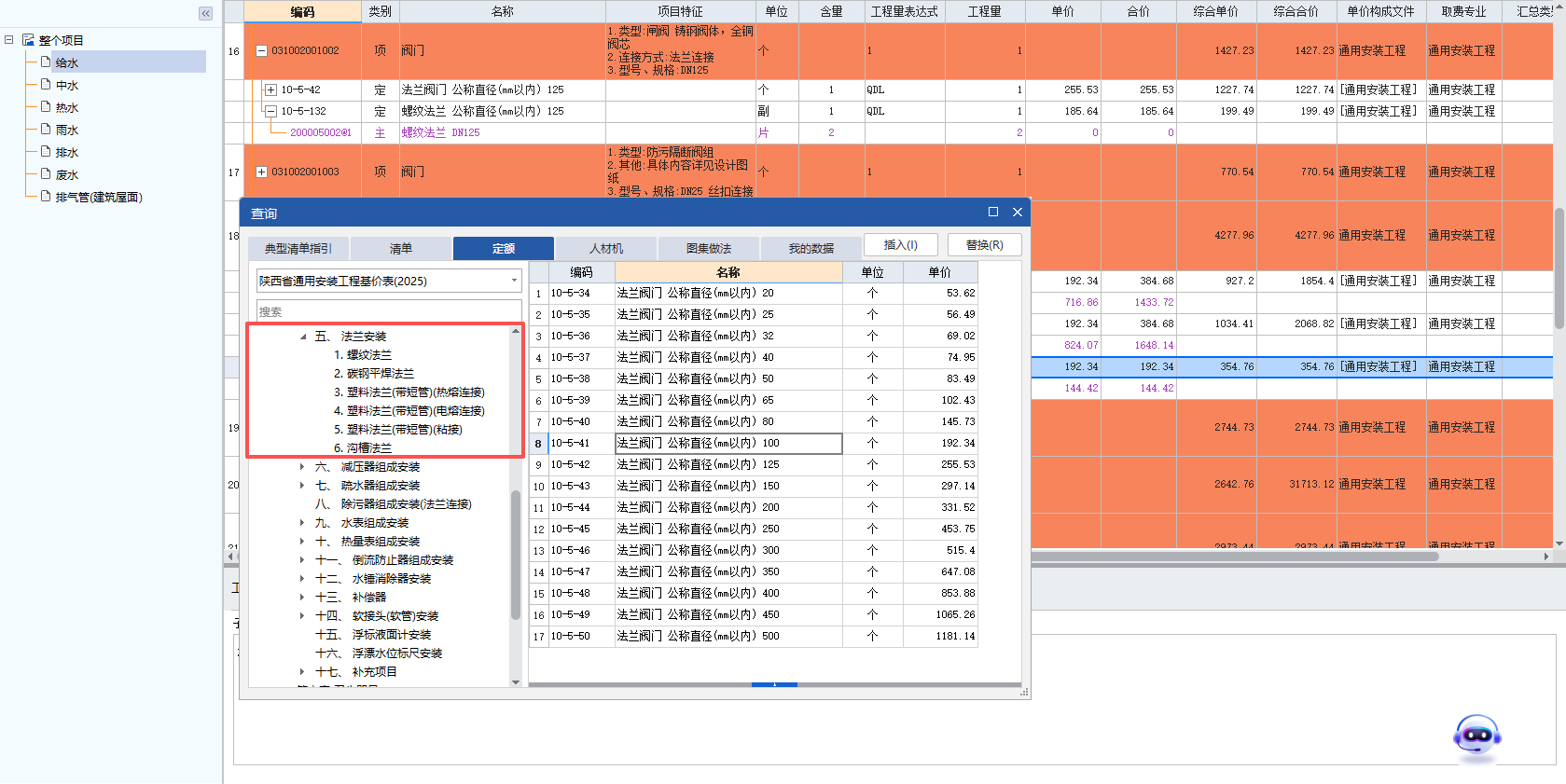Switch to the 典型清单指引 tab
Image resolution: width=1566 pixels, height=784 pixels.
pyautogui.click(x=298, y=249)
